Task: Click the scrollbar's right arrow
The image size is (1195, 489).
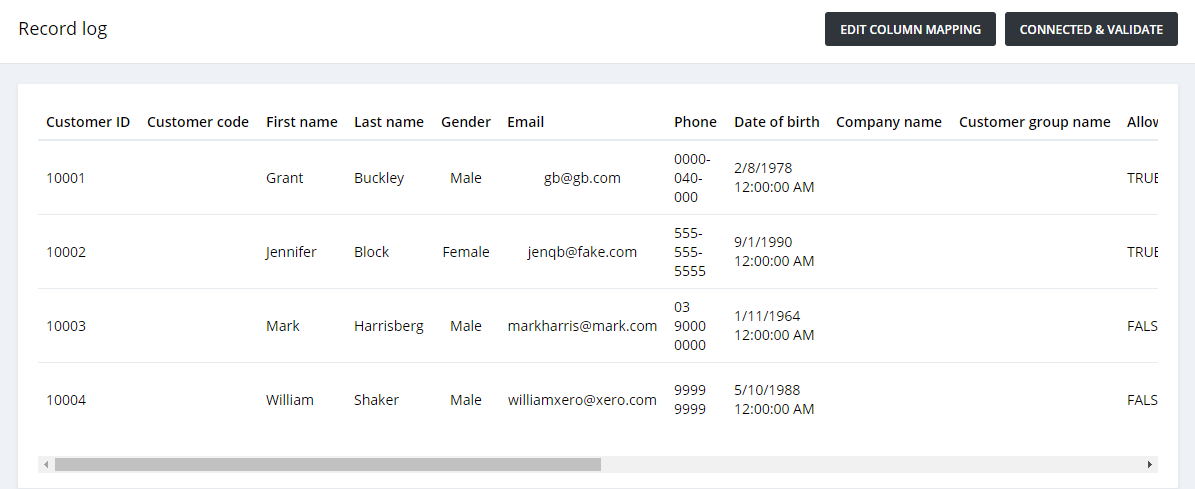Action: click(1150, 465)
